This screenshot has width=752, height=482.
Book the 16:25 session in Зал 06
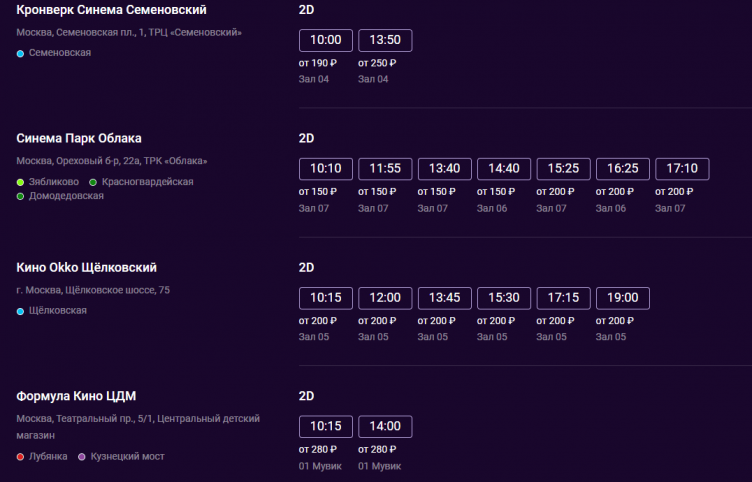pos(623,169)
